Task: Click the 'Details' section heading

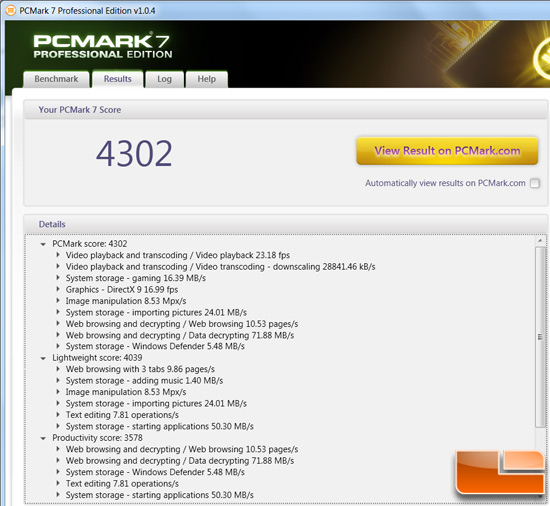Action: pos(52,224)
